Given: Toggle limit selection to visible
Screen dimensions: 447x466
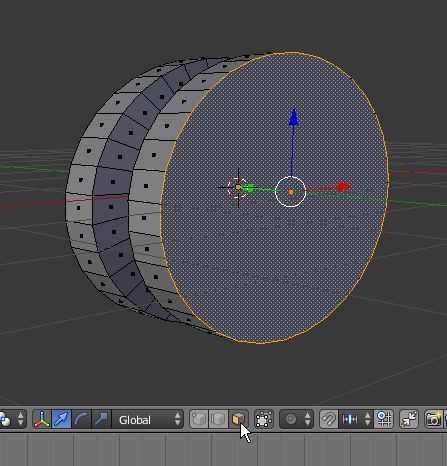Looking at the screenshot, I should (264, 419).
